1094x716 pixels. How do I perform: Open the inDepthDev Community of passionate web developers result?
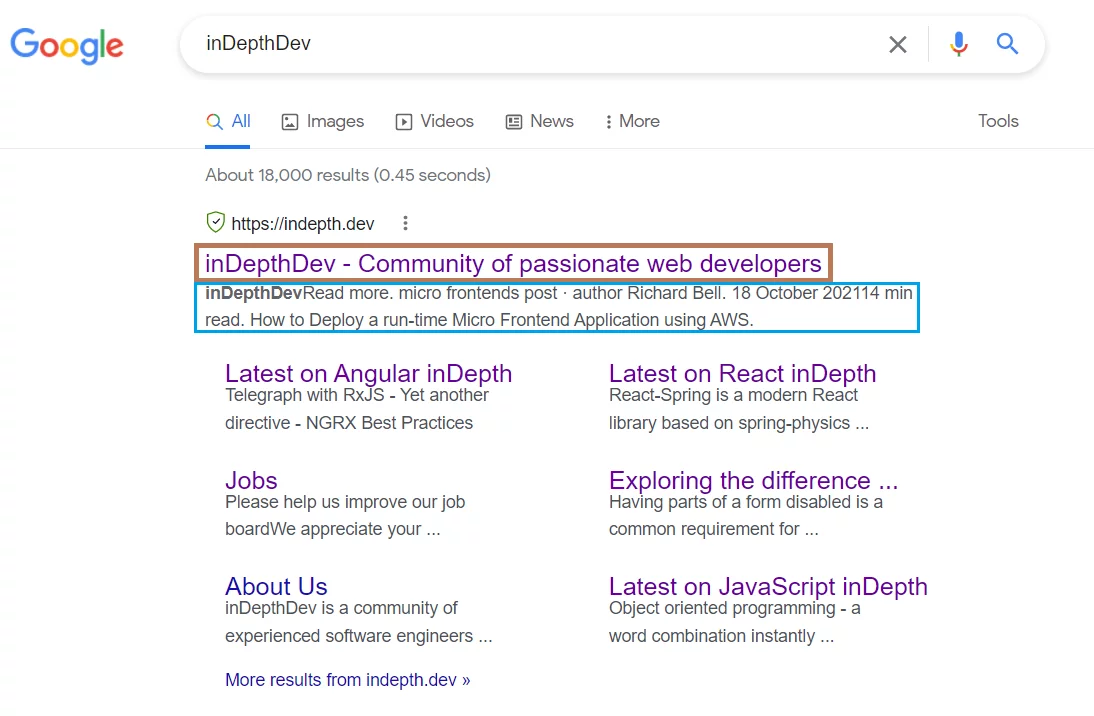513,263
